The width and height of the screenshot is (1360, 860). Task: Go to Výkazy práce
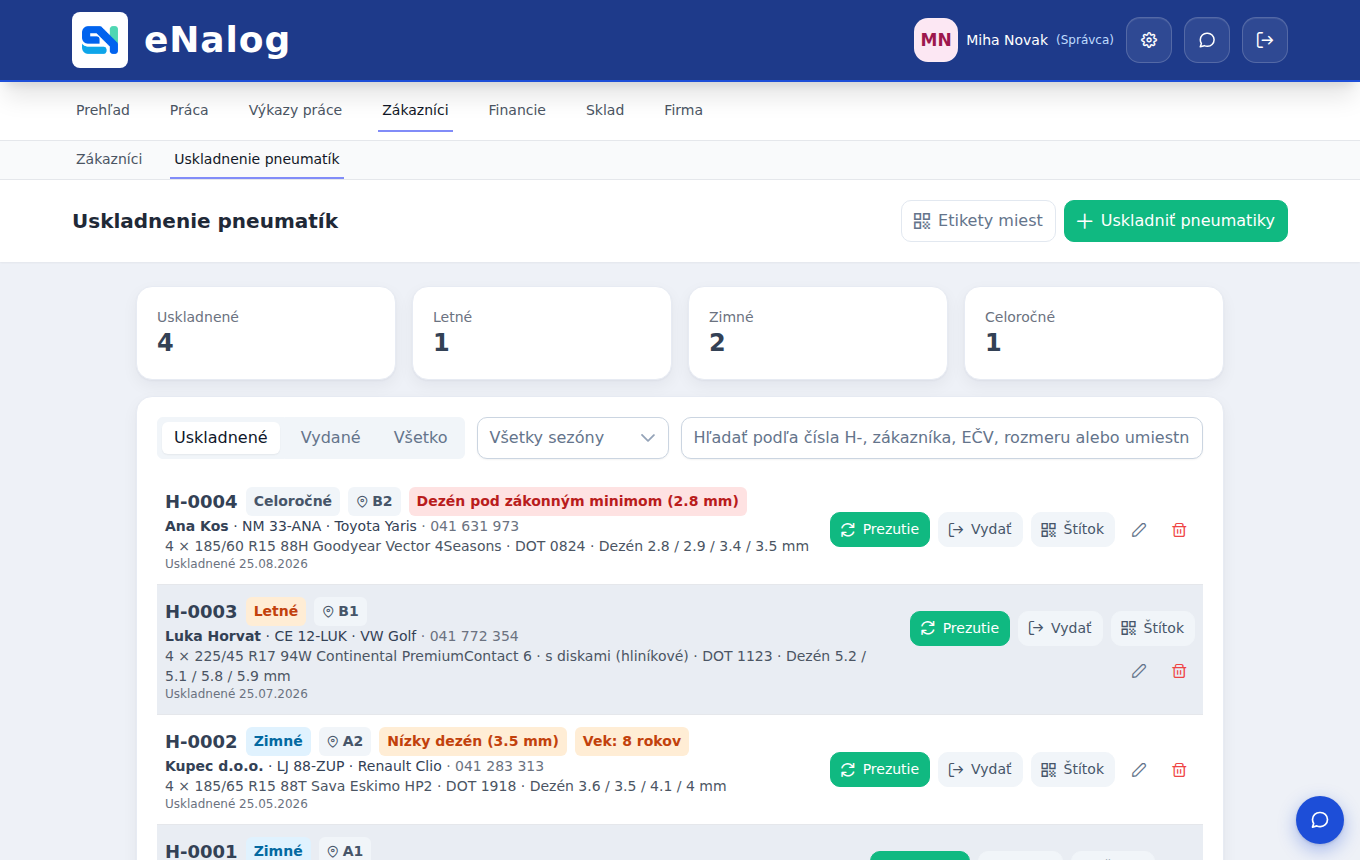[295, 110]
